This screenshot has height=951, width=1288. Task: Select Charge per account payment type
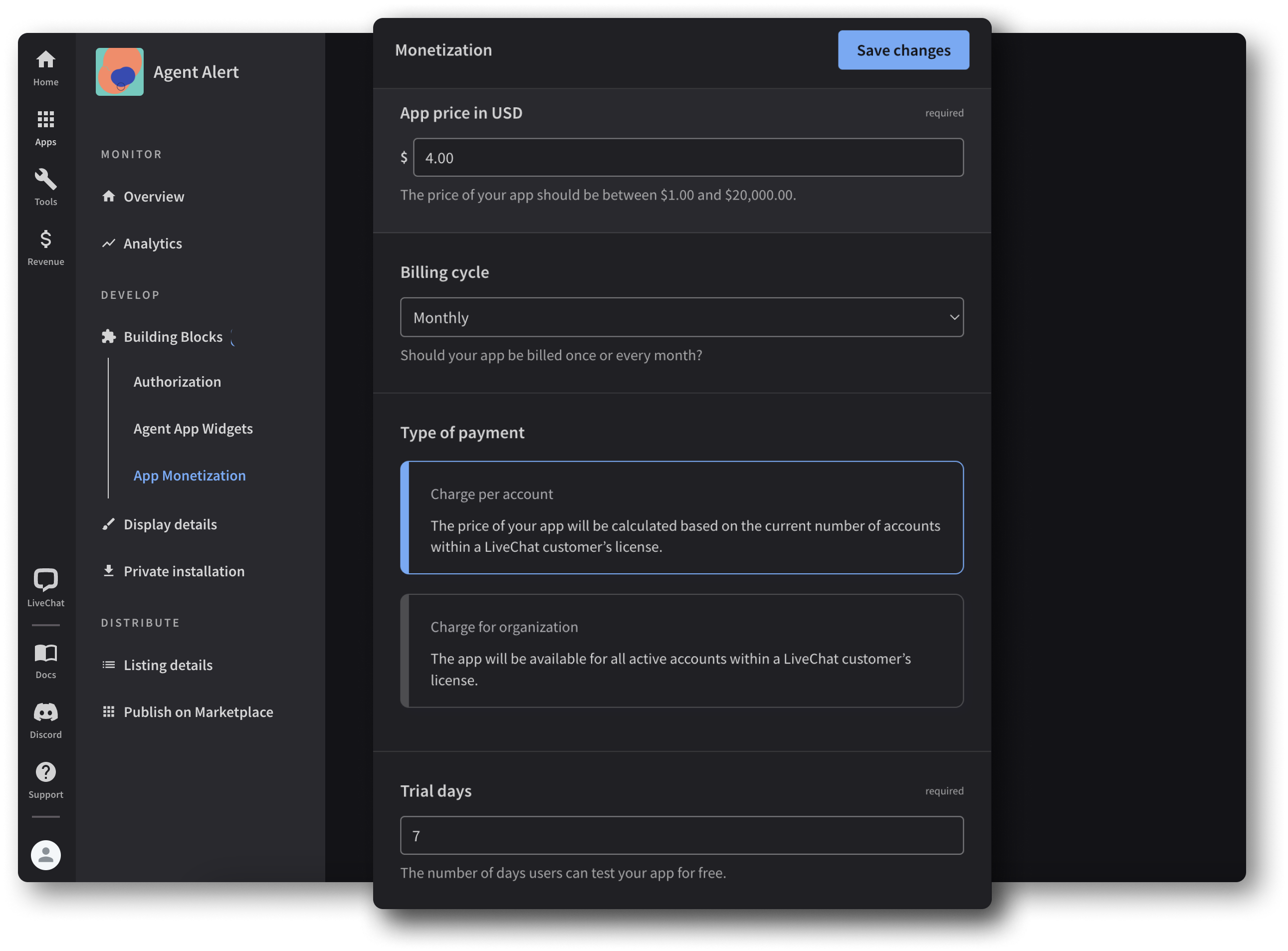pyautogui.click(x=682, y=518)
